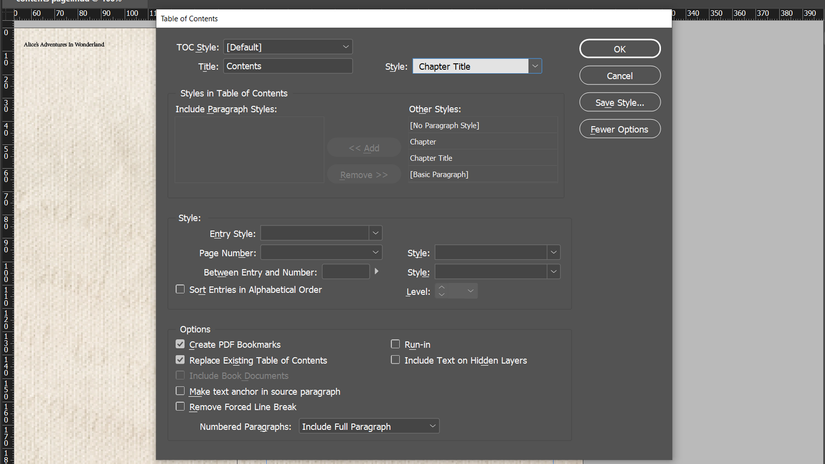The width and height of the screenshot is (825, 464).
Task: Open Save Style dialog
Action: (620, 102)
